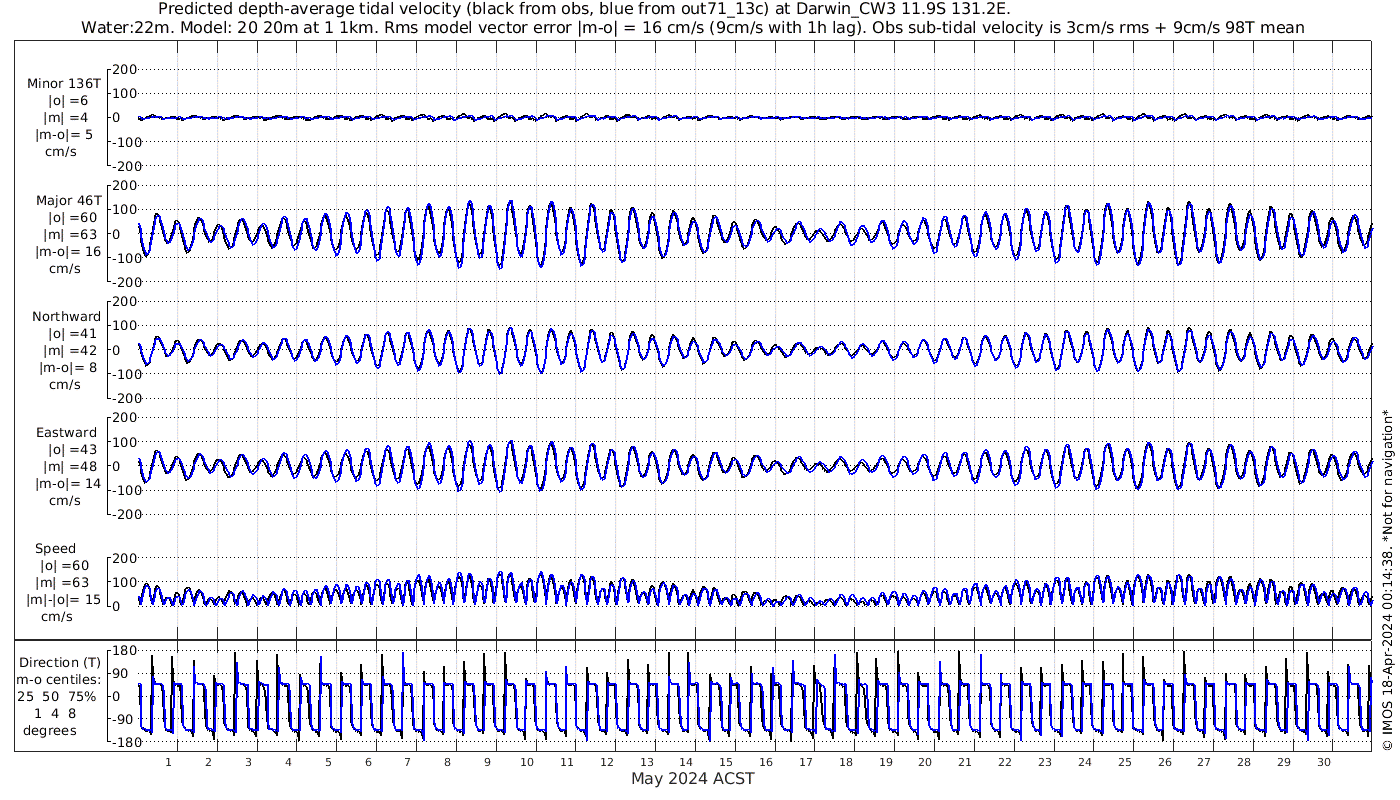Click '|m| =4' in the Minor panel
This screenshot has height=800, width=1400.
tap(68, 118)
